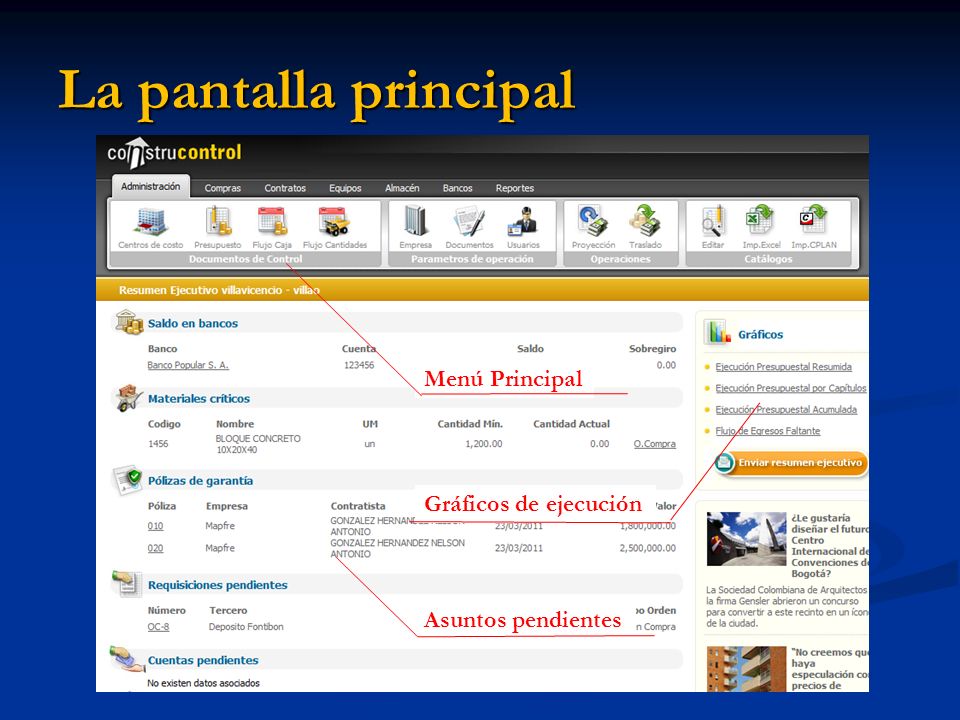Click the Cuentas pendientes heading
Viewport: 960px width, 720px height.
[x=203, y=660]
